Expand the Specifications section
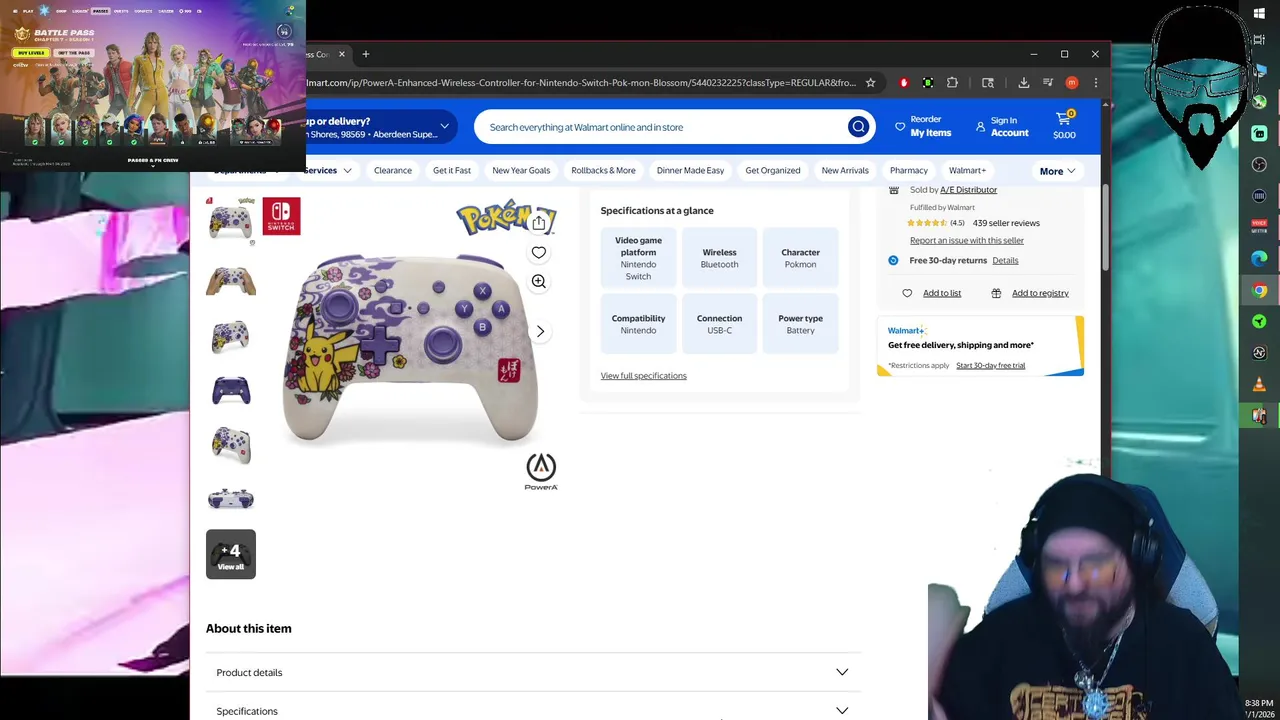1280x720 pixels. click(532, 709)
